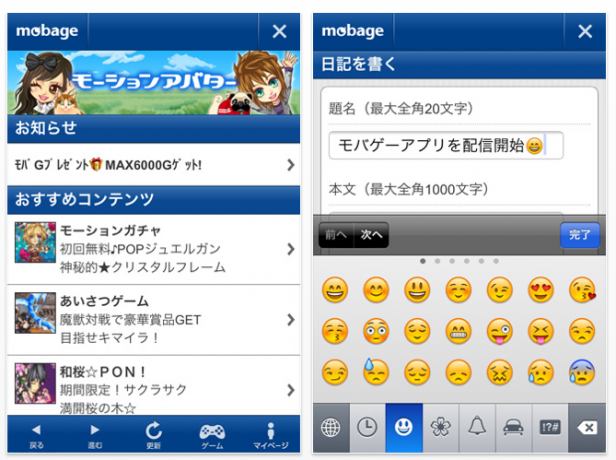Click mobage logo on left screen

pos(47,31)
